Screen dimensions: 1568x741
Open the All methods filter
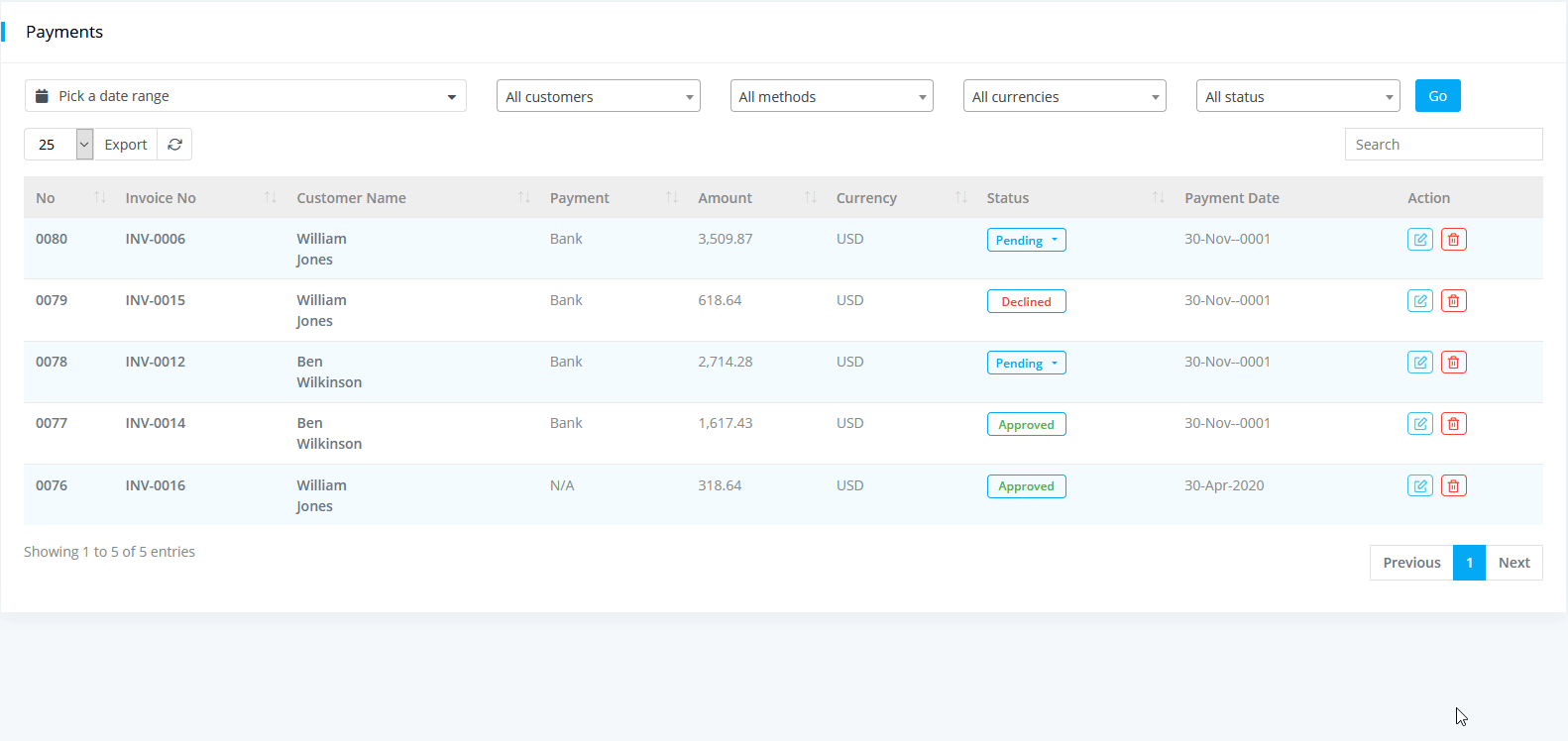click(x=831, y=96)
